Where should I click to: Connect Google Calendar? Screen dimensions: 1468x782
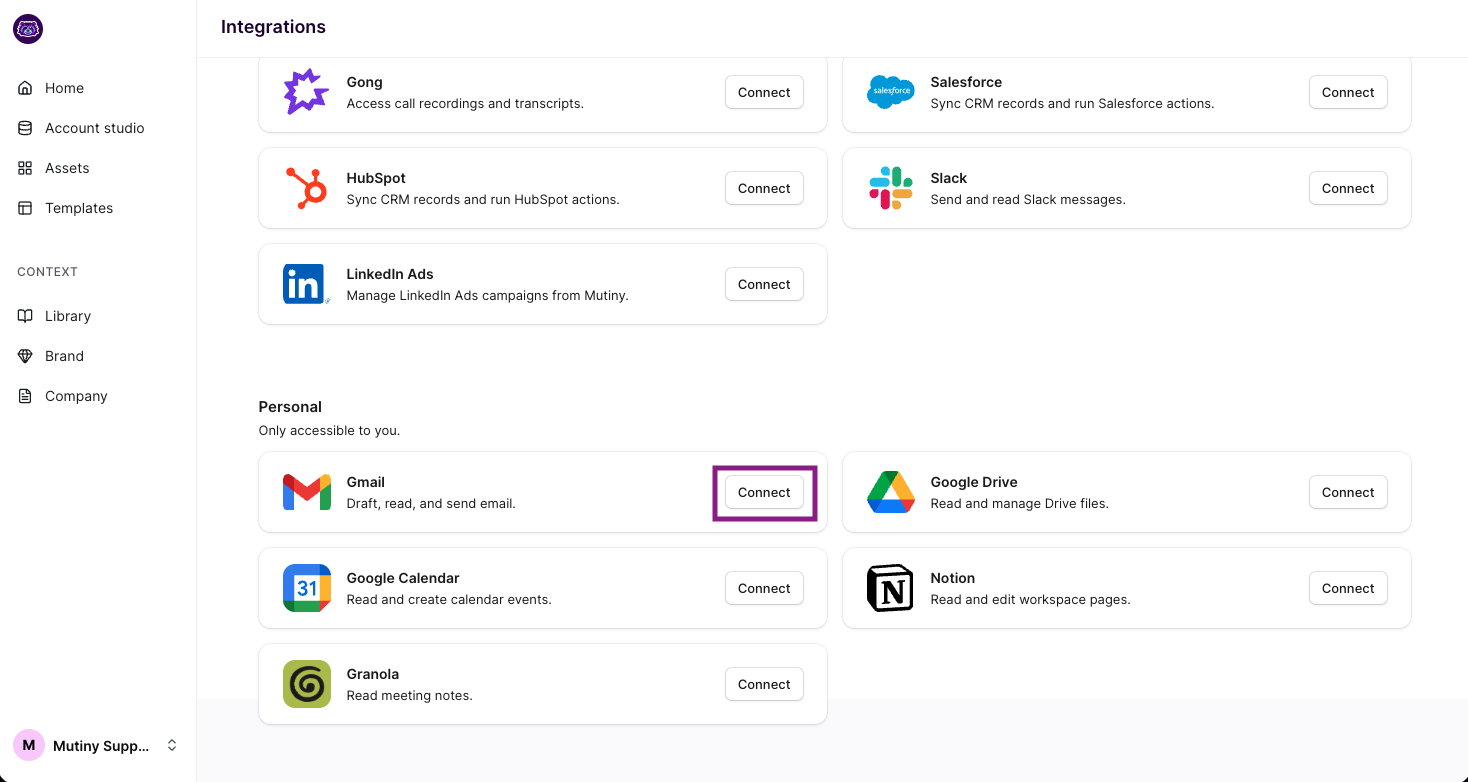764,588
